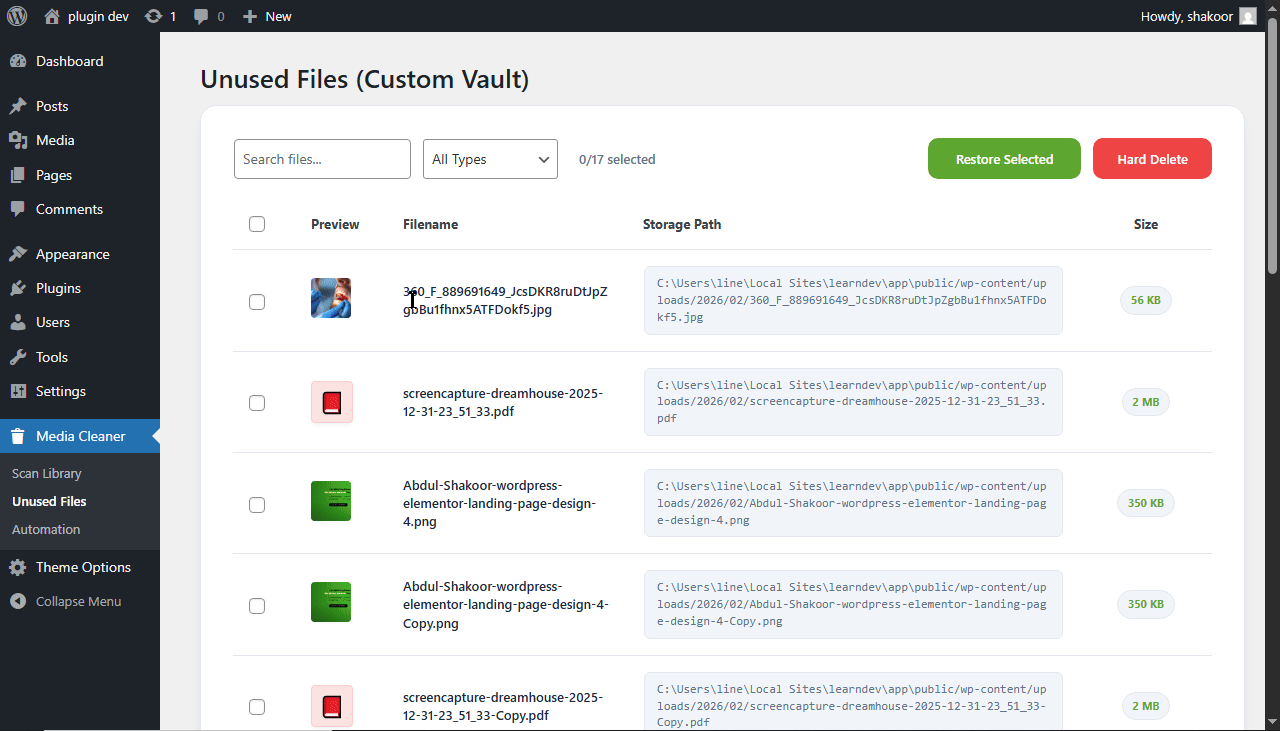Screen dimensions: 1280x731
Task: Click the Media Cleaner trash icon
Action: click(x=18, y=436)
